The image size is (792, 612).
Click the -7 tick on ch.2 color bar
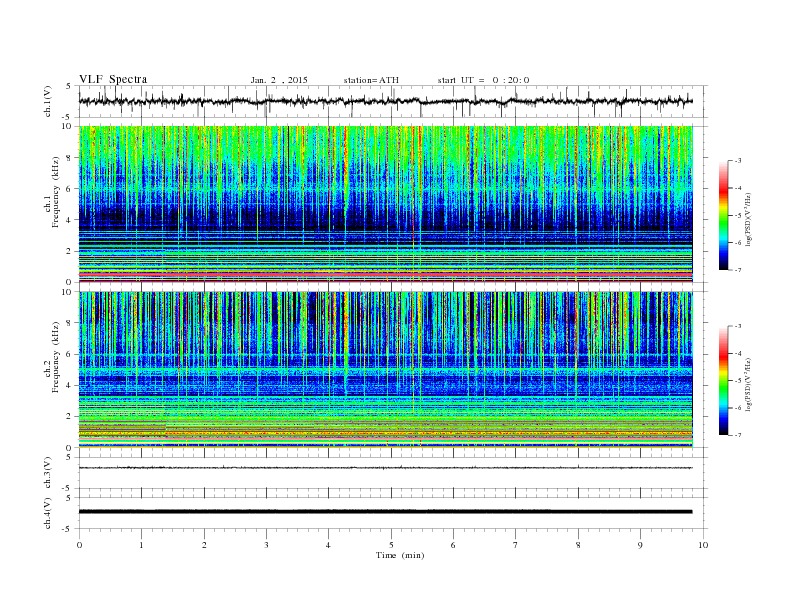(737, 435)
